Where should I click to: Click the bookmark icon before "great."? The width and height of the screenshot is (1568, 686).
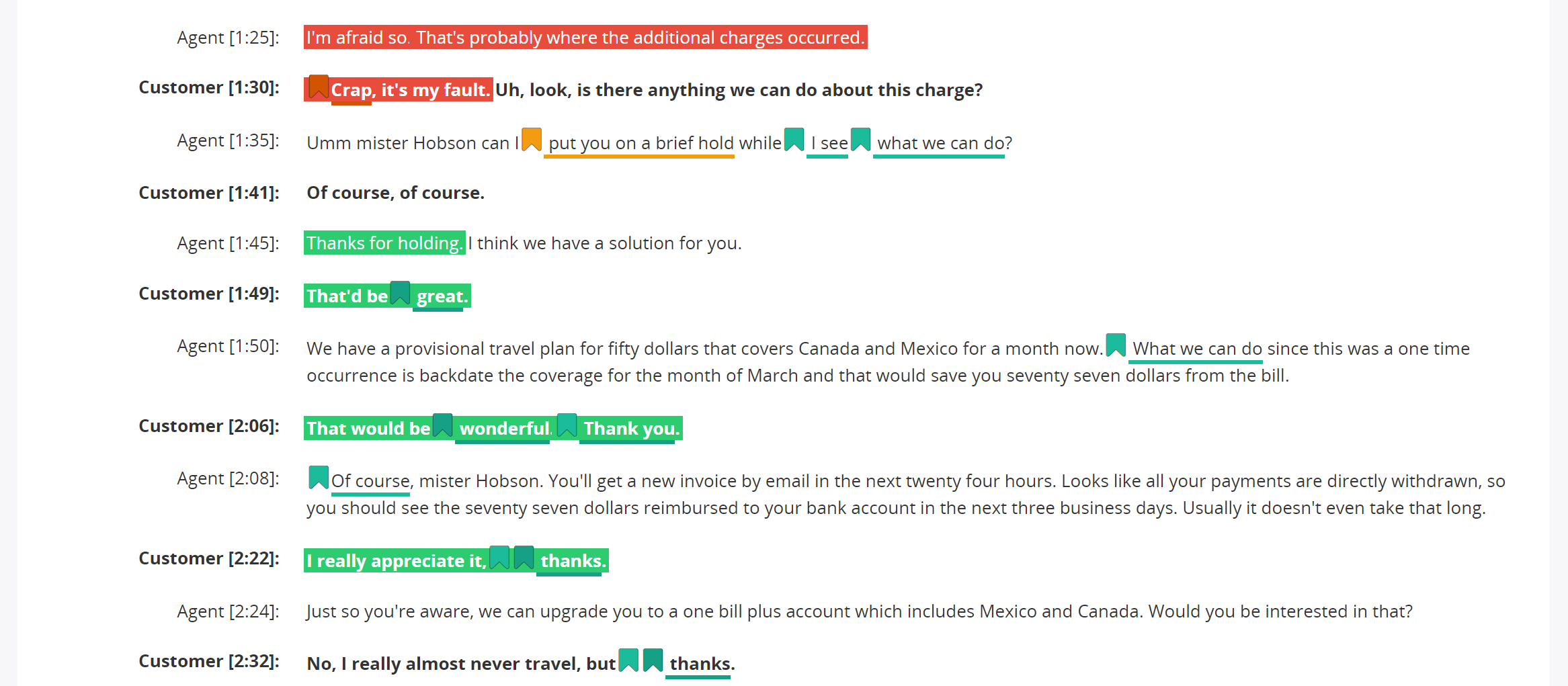[x=401, y=293]
